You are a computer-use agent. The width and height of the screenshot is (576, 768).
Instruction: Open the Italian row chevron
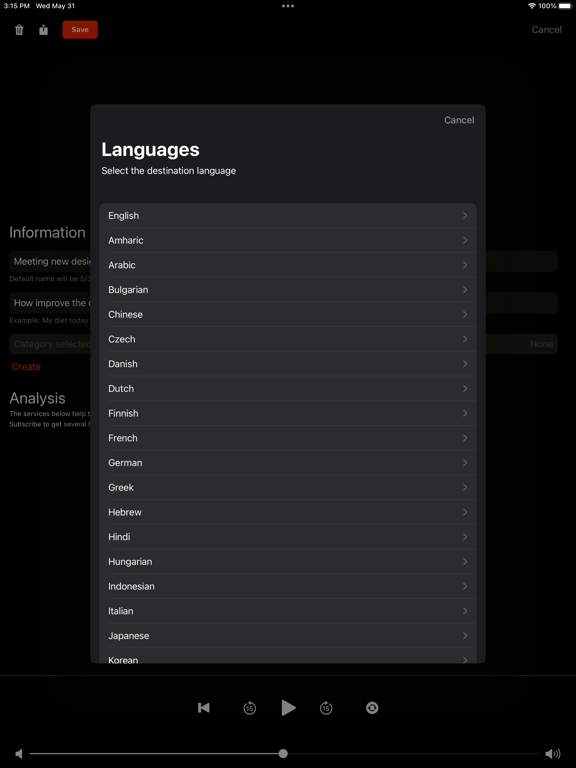[465, 611]
